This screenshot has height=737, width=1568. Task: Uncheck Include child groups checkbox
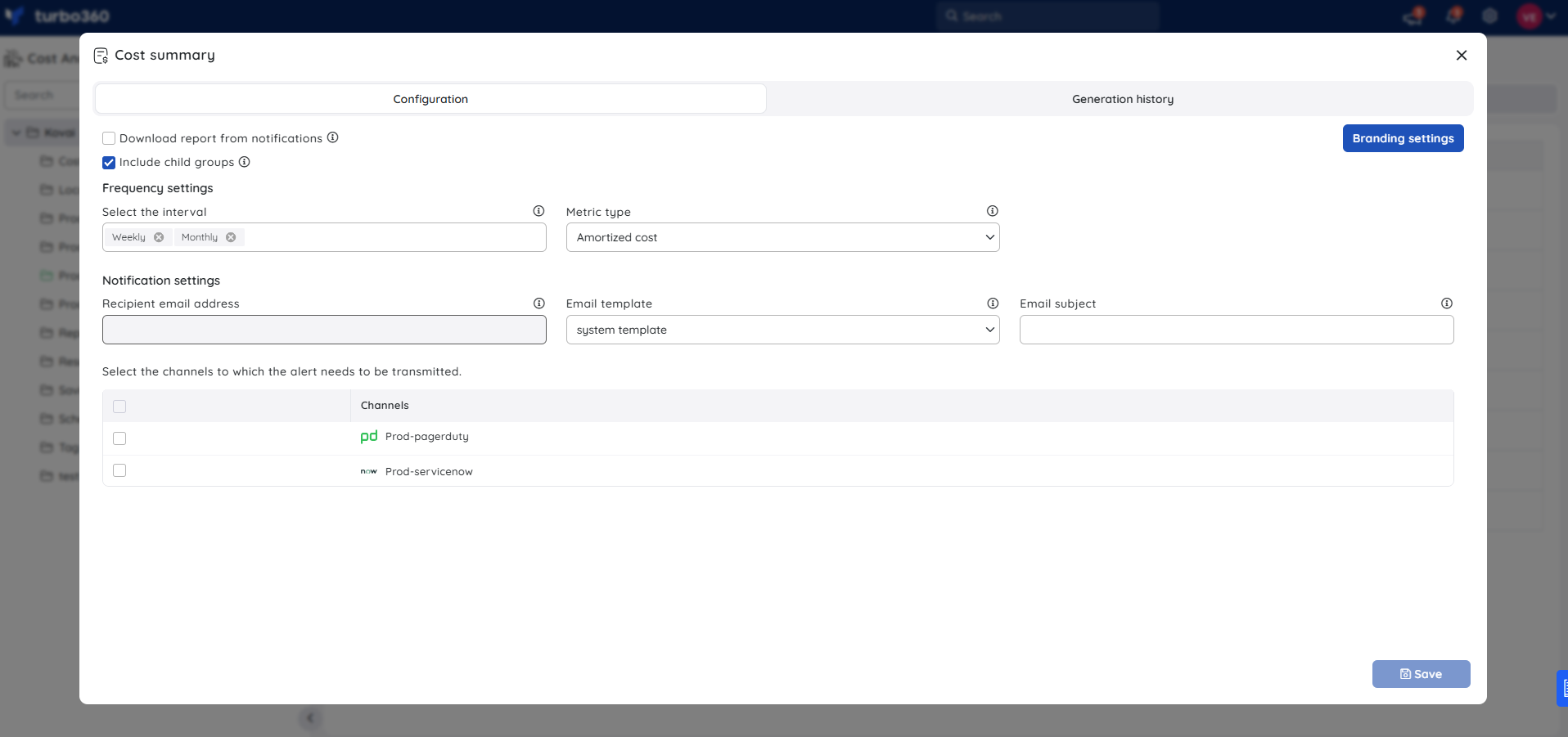click(109, 162)
